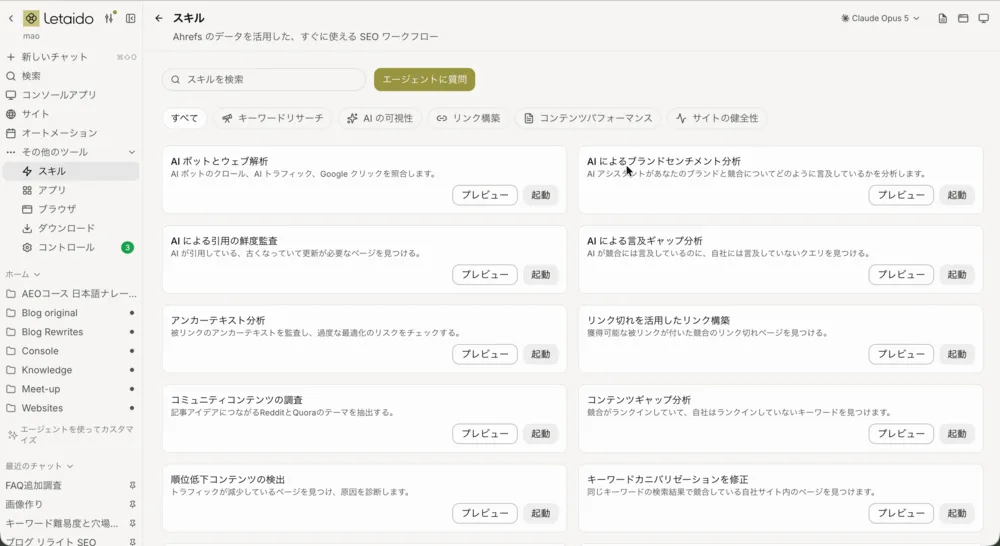1000x546 pixels.
Task: Collapse the その他のツール section
Action: [71, 152]
